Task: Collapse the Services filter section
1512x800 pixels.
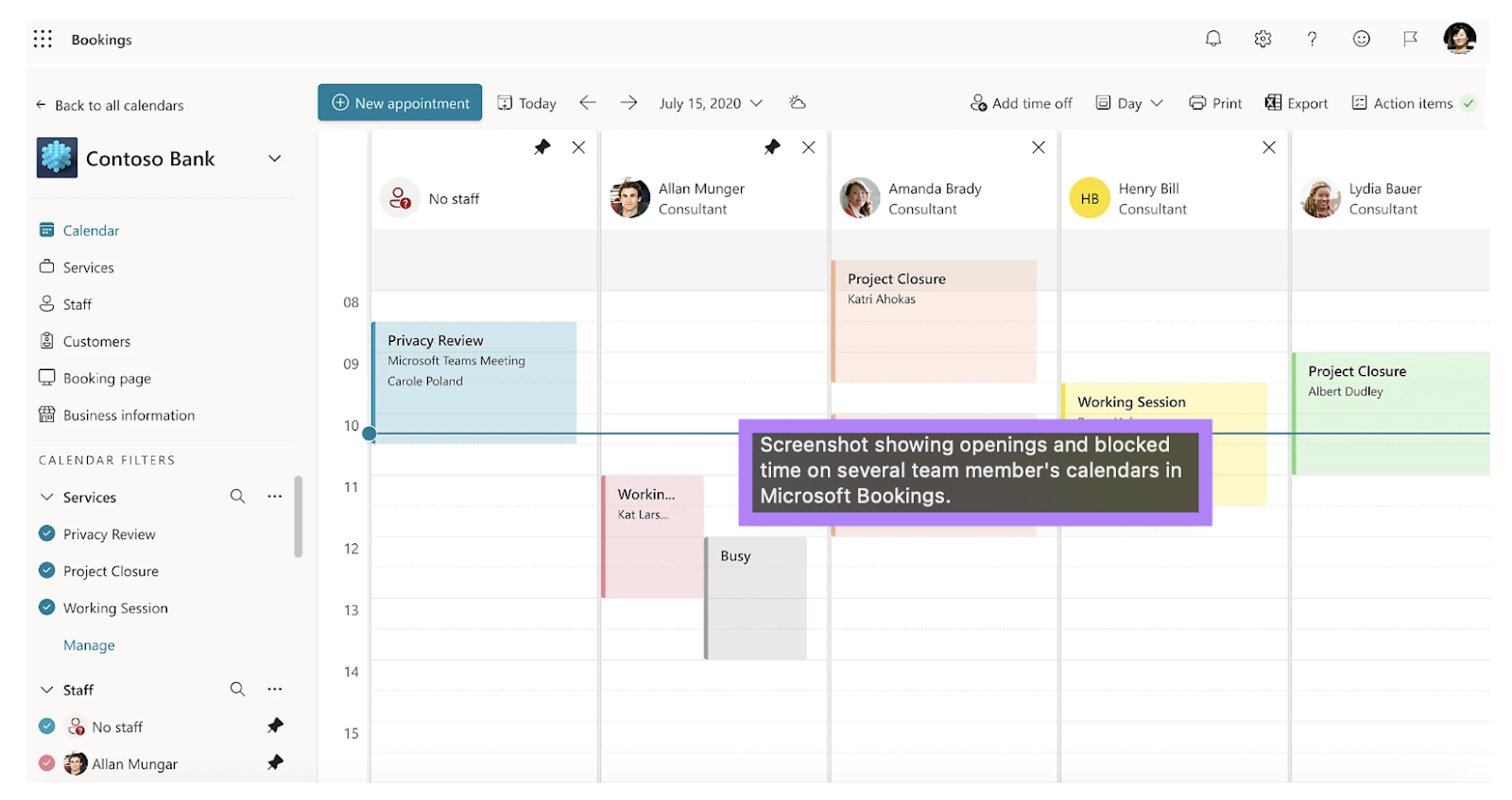Action: [x=46, y=497]
